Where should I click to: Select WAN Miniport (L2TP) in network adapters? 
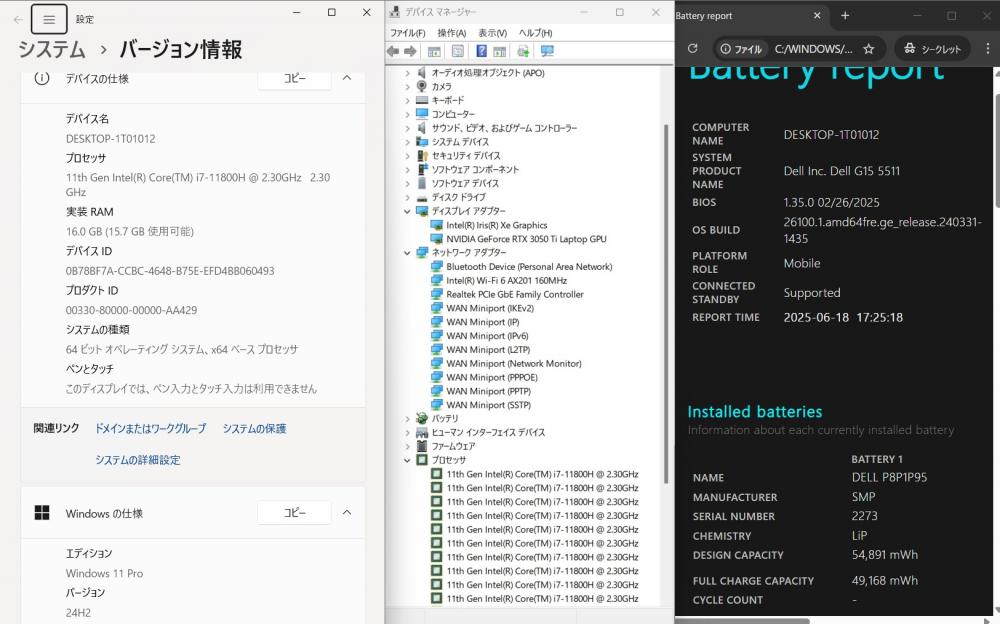(x=488, y=350)
